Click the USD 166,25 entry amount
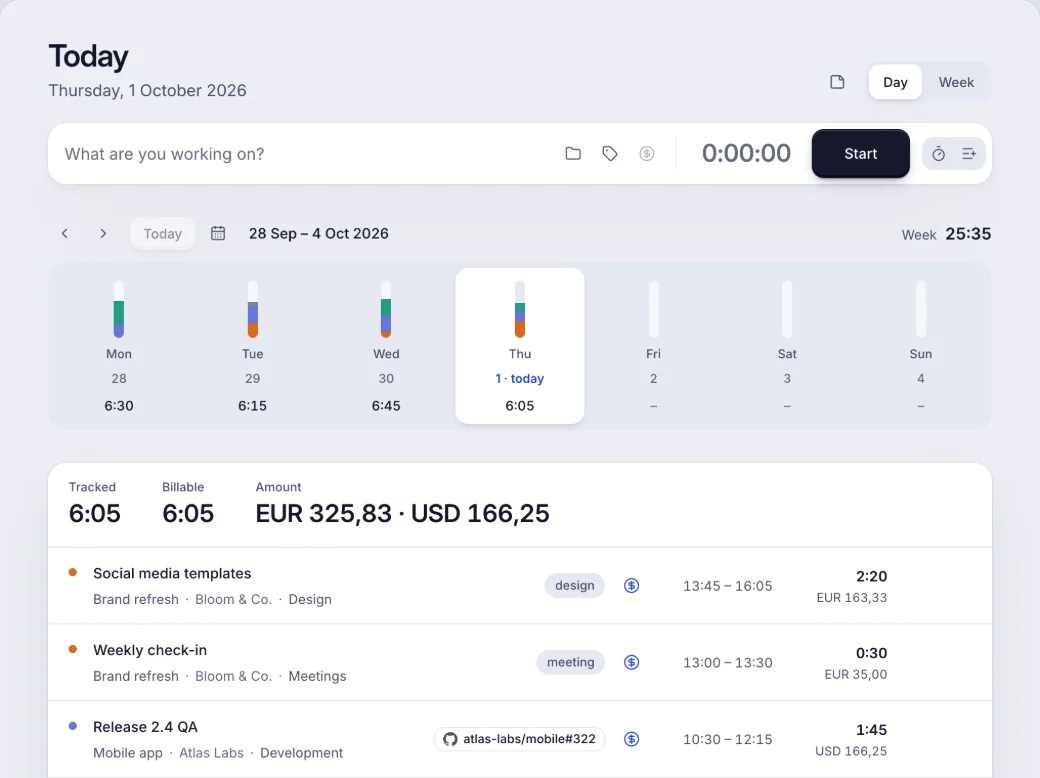Image resolution: width=1040 pixels, height=778 pixels. pos(851,751)
